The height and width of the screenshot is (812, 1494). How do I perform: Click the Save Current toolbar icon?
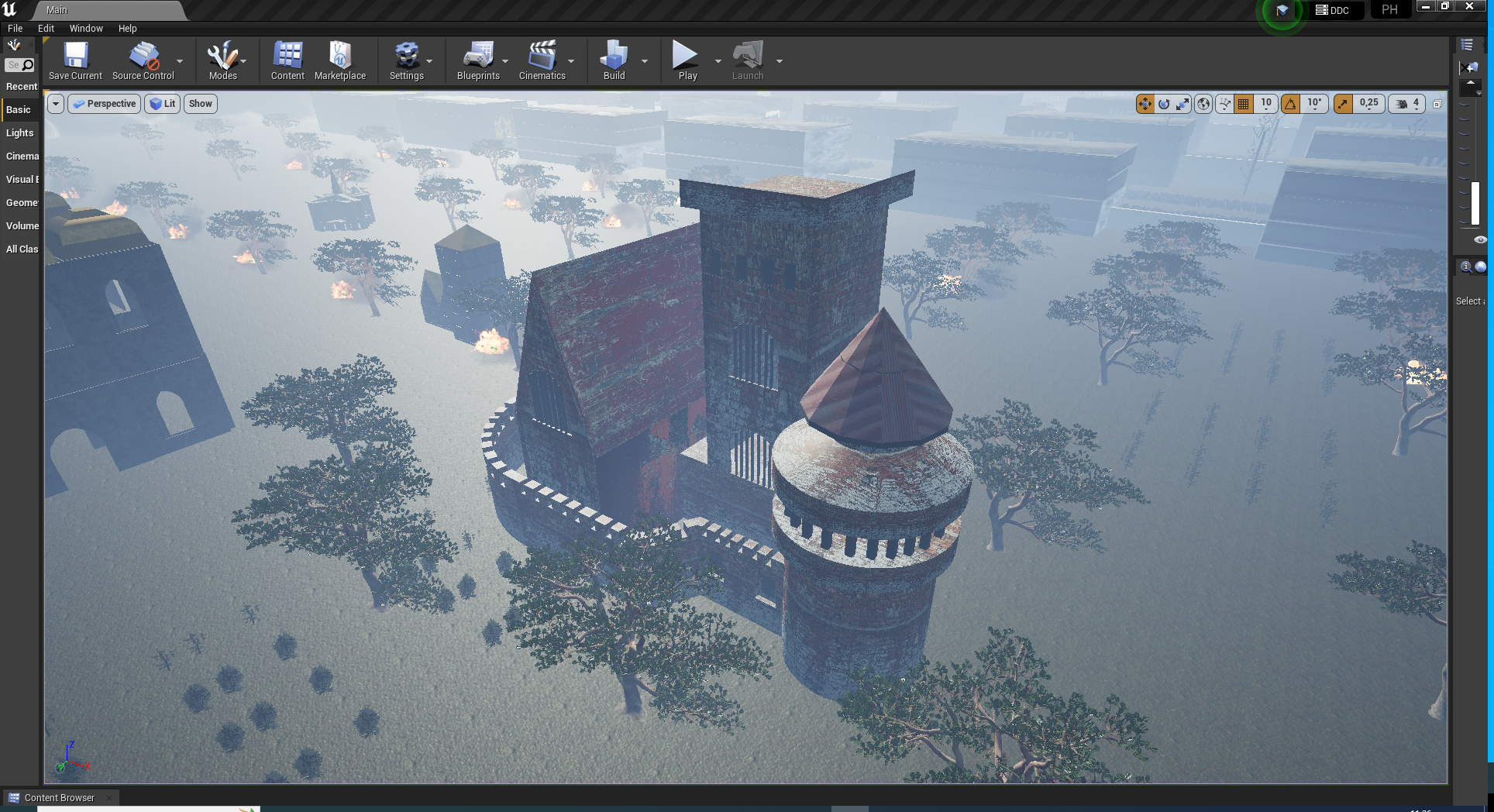pos(75,60)
